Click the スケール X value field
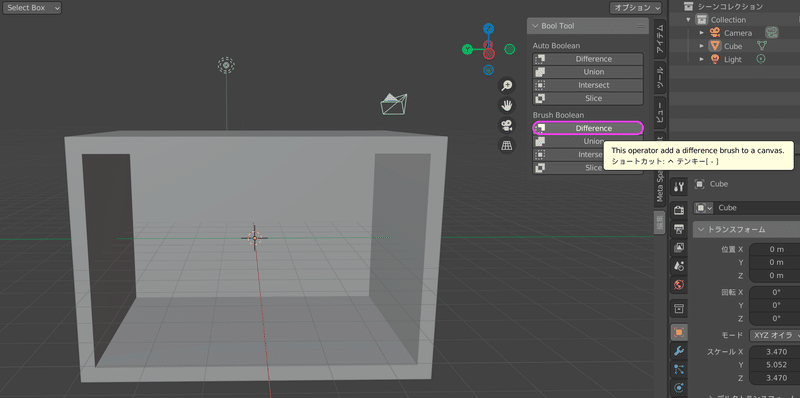This screenshot has height=398, width=800. (x=774, y=352)
